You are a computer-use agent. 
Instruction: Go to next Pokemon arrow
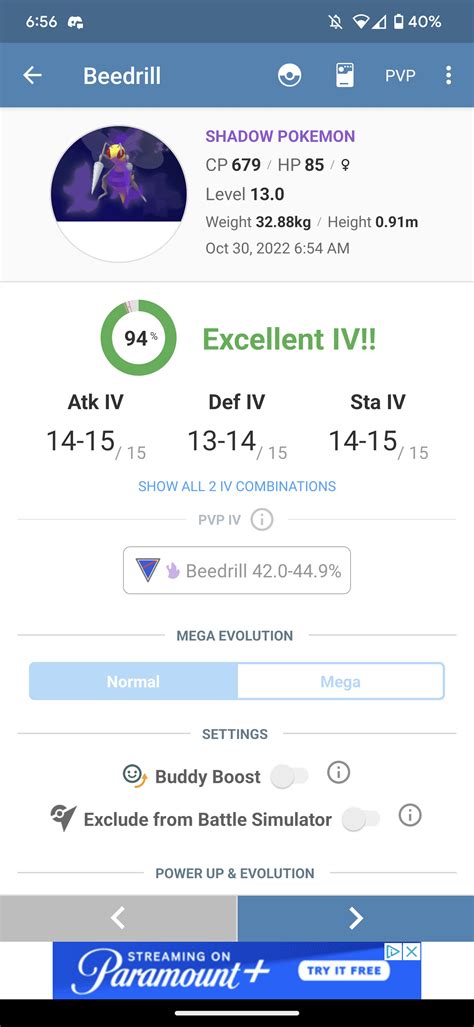pos(356,918)
